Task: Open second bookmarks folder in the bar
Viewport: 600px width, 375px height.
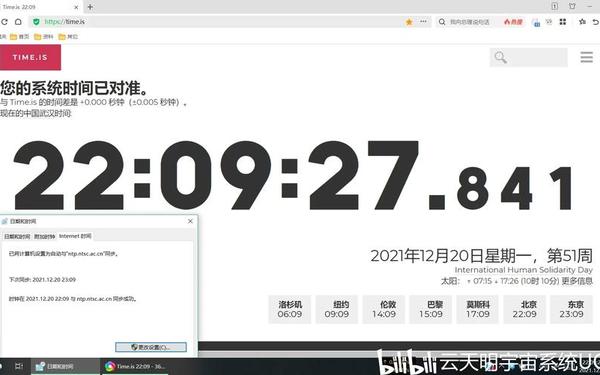Action: coord(44,37)
